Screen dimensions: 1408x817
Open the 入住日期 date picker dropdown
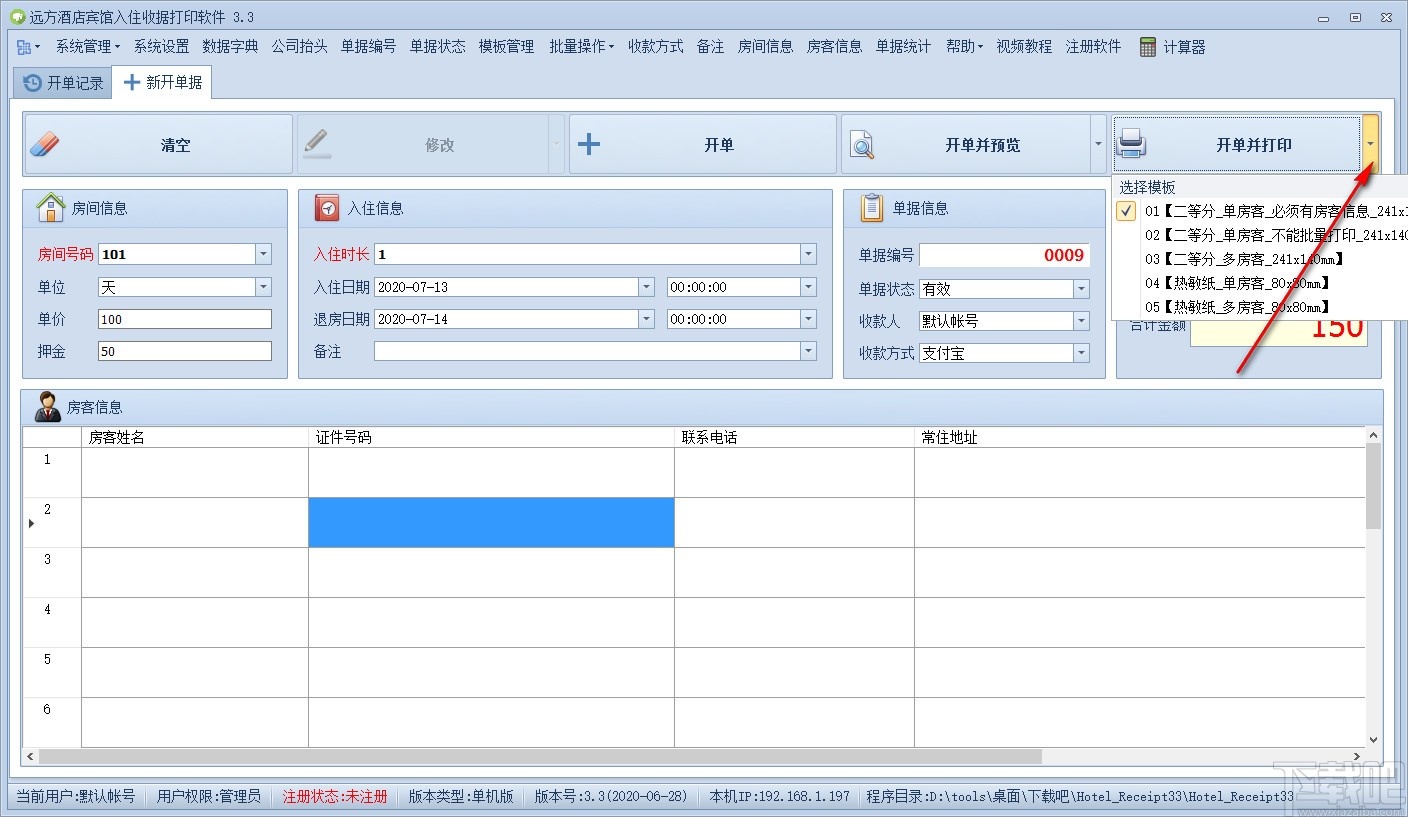645,287
